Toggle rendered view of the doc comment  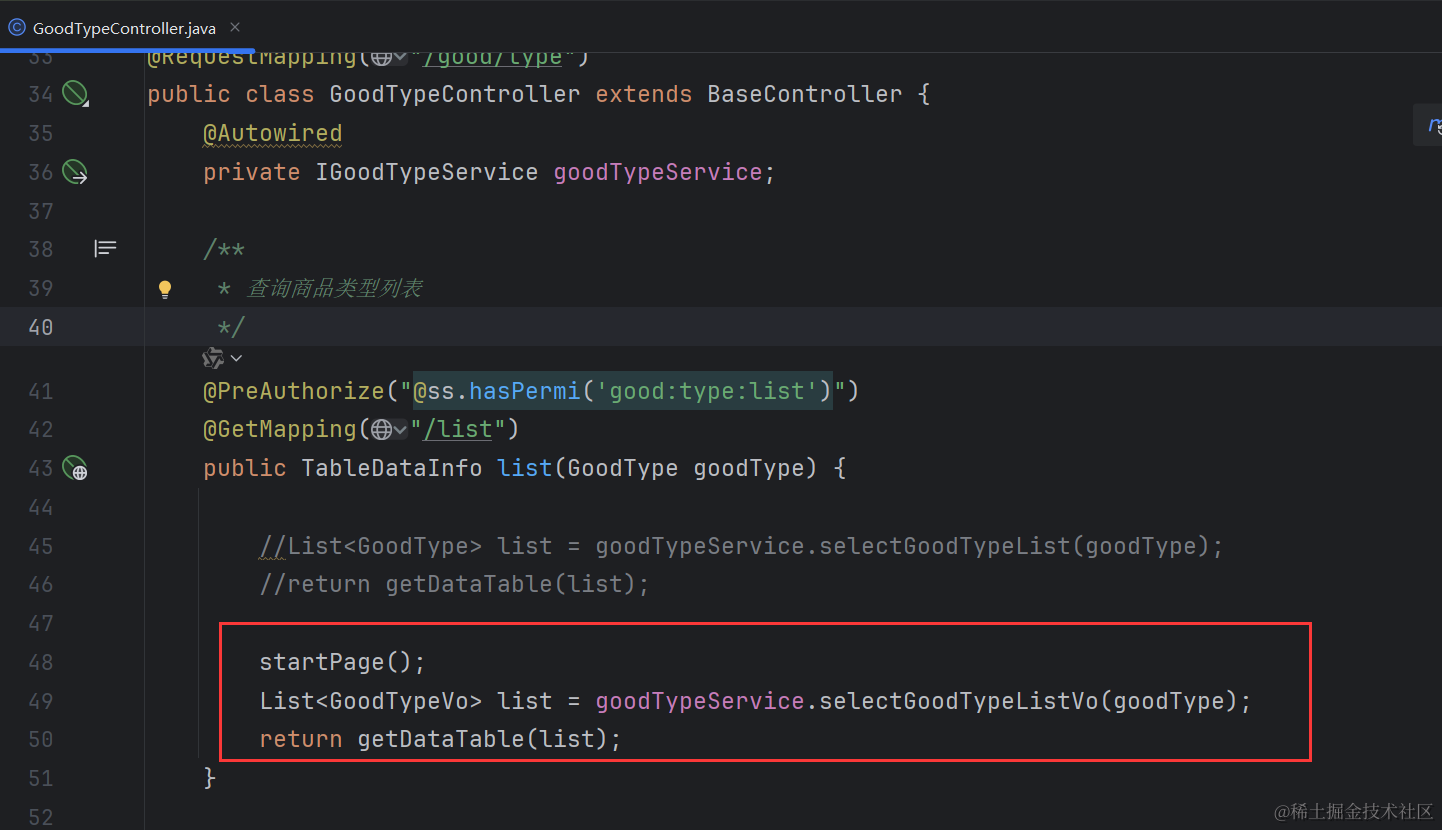click(x=105, y=248)
